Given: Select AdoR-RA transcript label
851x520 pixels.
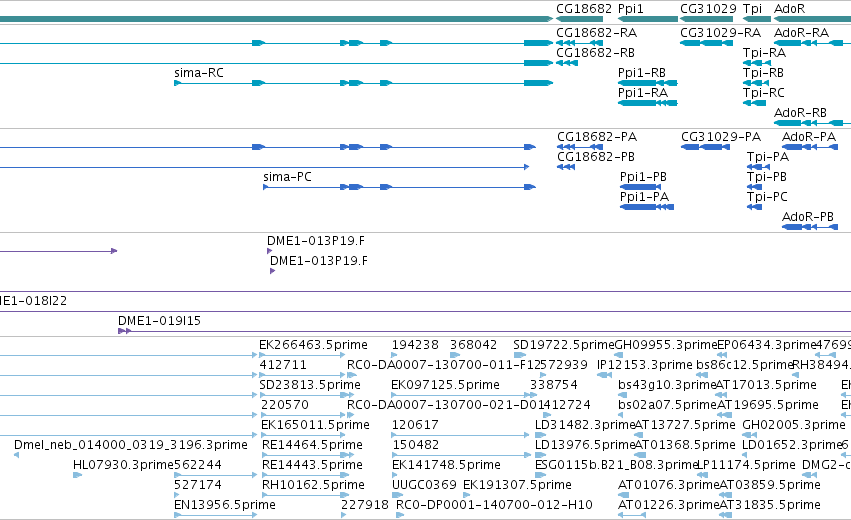Looking at the screenshot, I should [x=801, y=33].
